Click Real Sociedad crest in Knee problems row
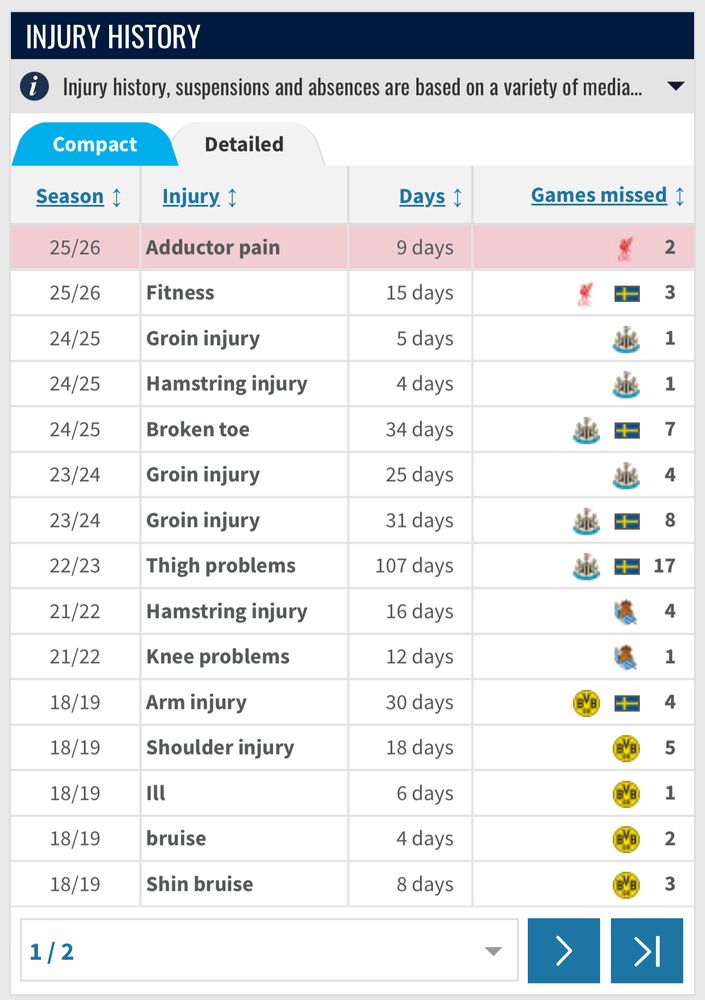This screenshot has width=705, height=1000. pos(626,658)
